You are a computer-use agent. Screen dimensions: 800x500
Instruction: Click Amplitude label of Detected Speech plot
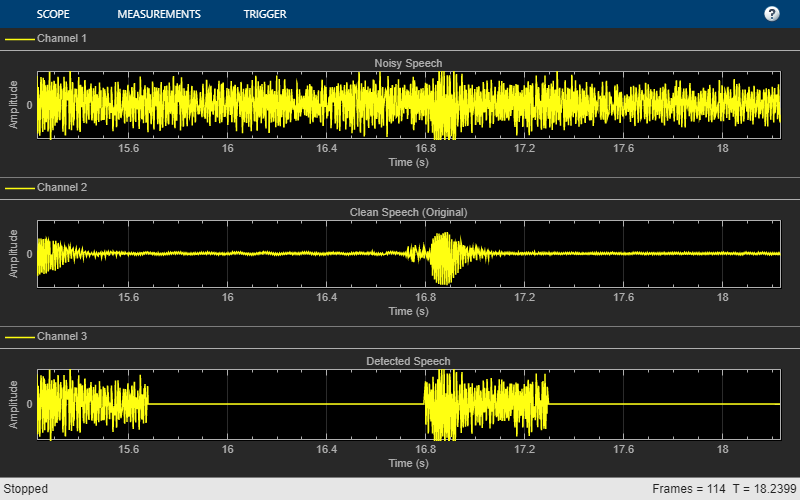click(x=14, y=404)
